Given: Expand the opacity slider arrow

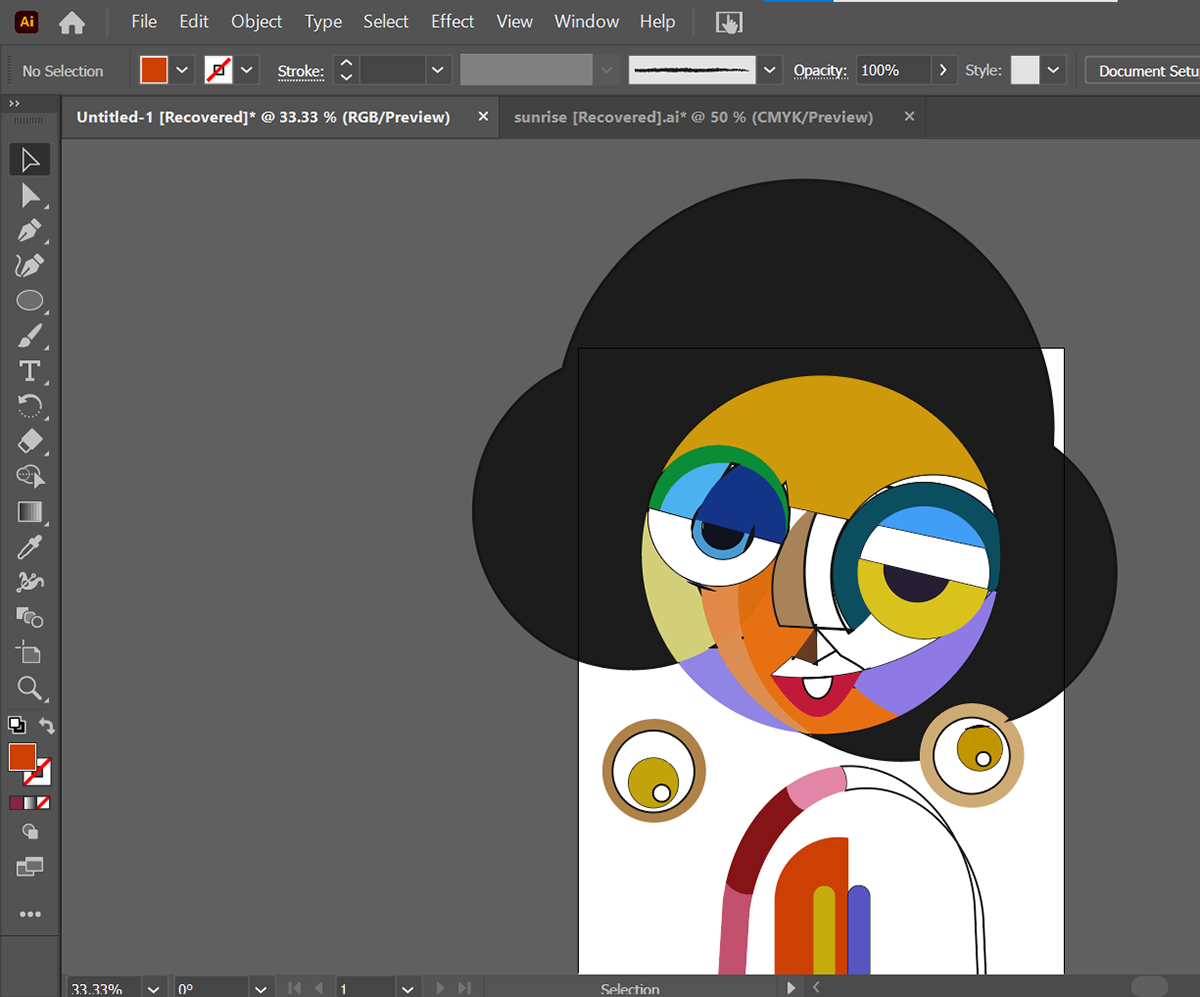Looking at the screenshot, I should 943,70.
